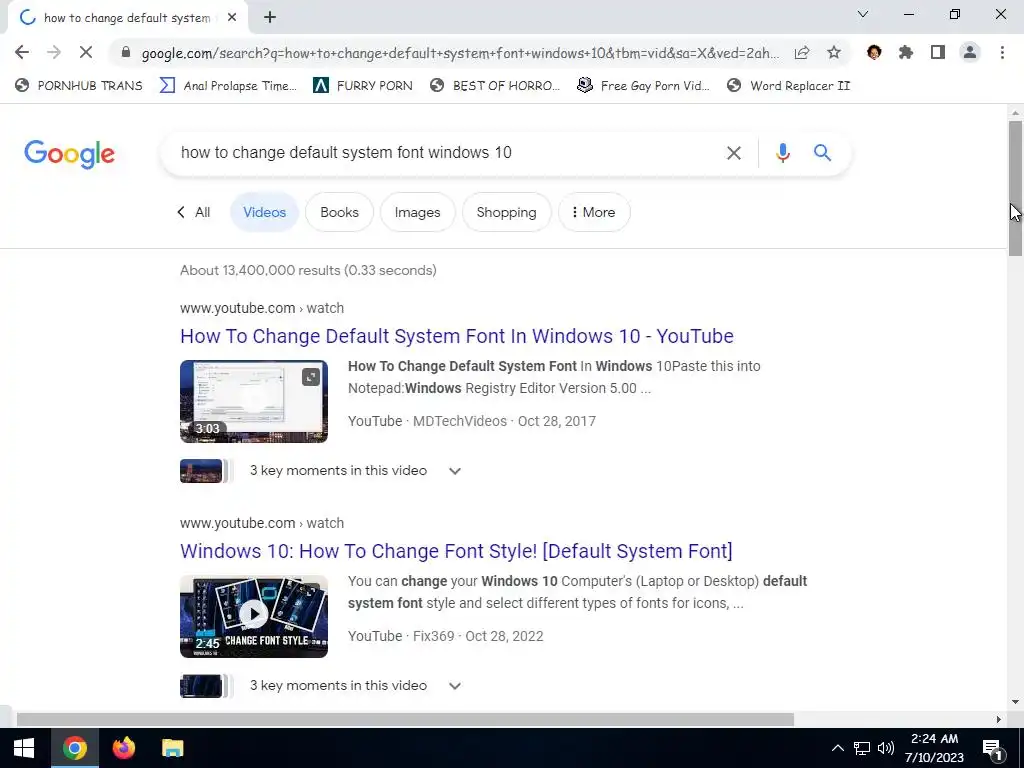Select the Books filter tab

tap(339, 212)
